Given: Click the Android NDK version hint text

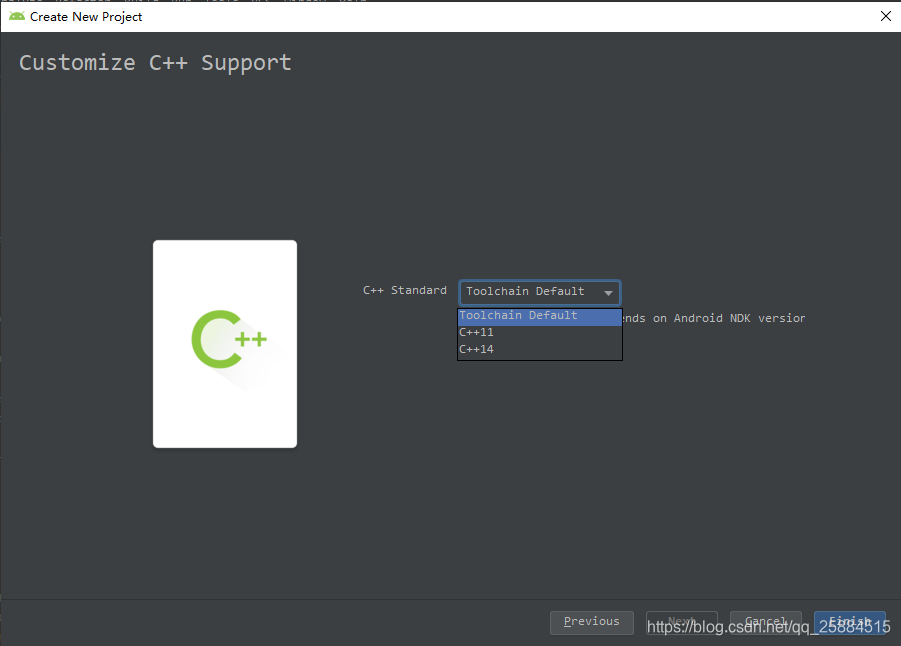Looking at the screenshot, I should pyautogui.click(x=714, y=318).
